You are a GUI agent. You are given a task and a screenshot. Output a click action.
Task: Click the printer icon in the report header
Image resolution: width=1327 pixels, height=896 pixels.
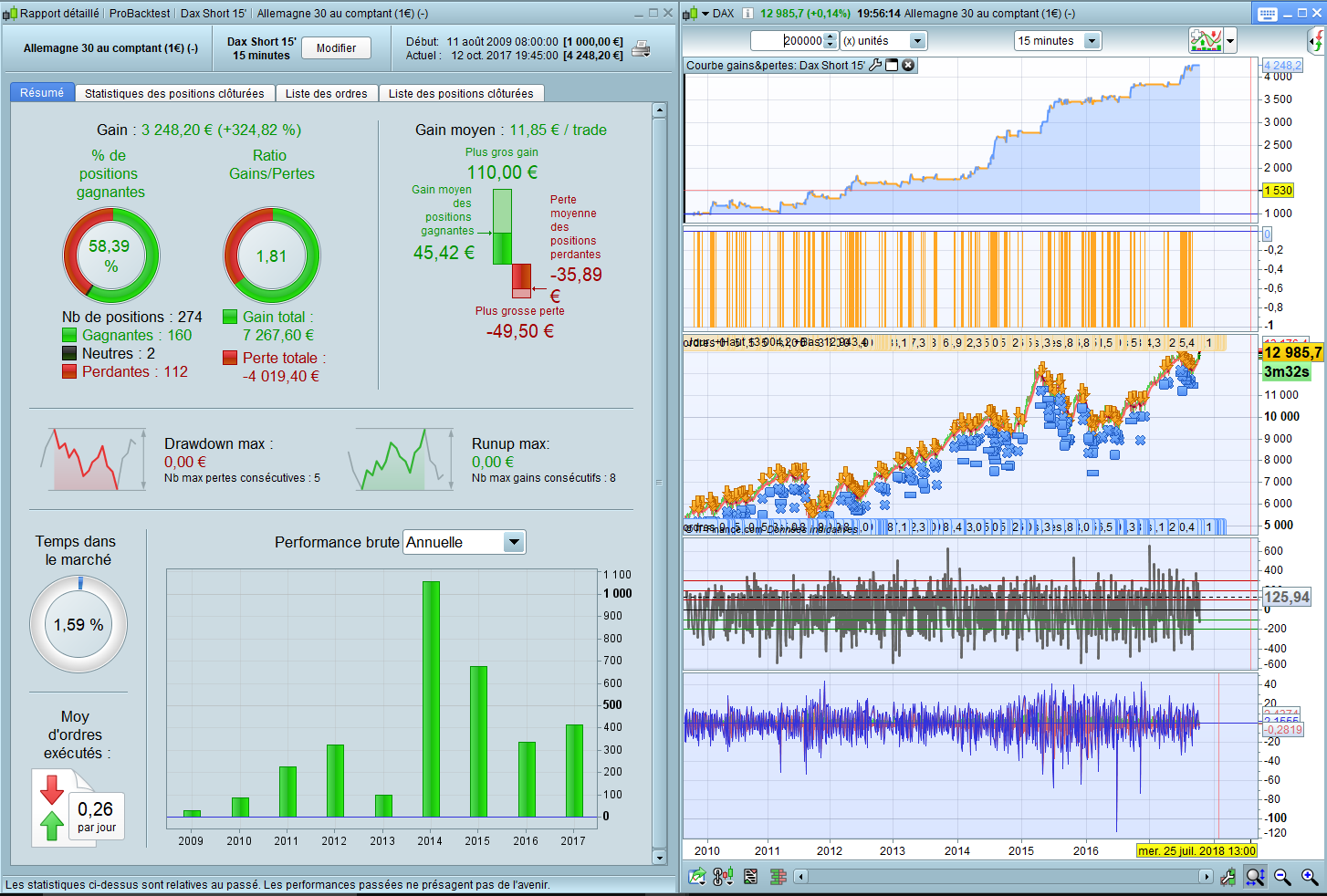click(x=641, y=48)
